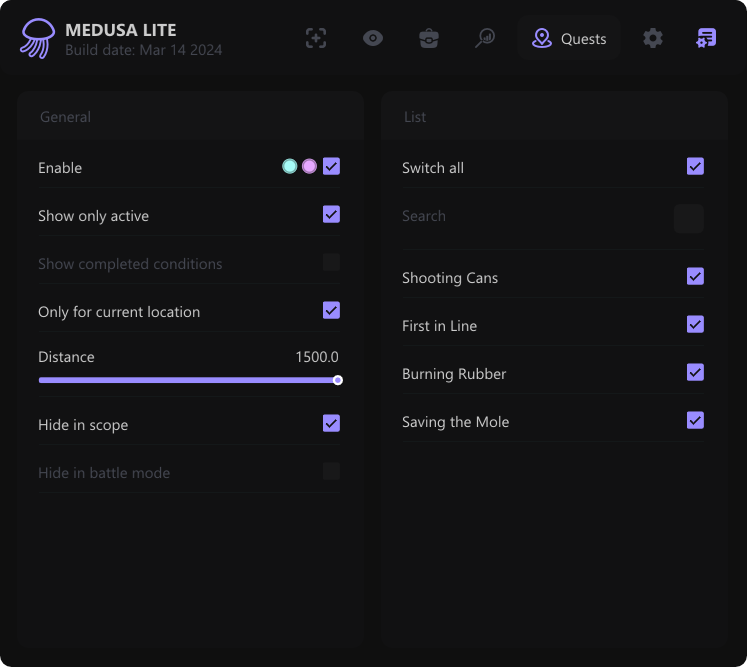This screenshot has height=668, width=747.
Task: Open the magnifier radar tab icon
Action: coord(485,38)
